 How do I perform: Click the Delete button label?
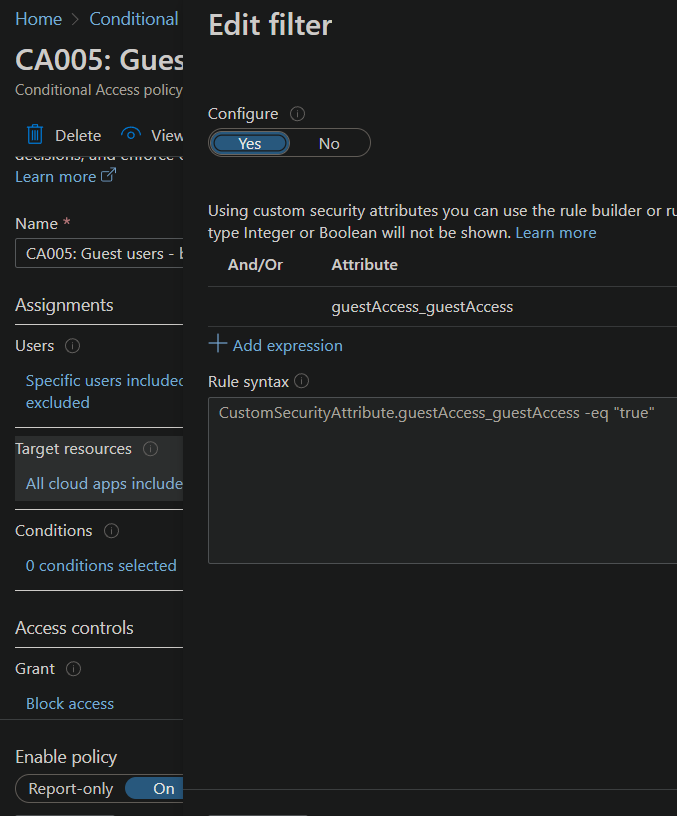(x=78, y=136)
